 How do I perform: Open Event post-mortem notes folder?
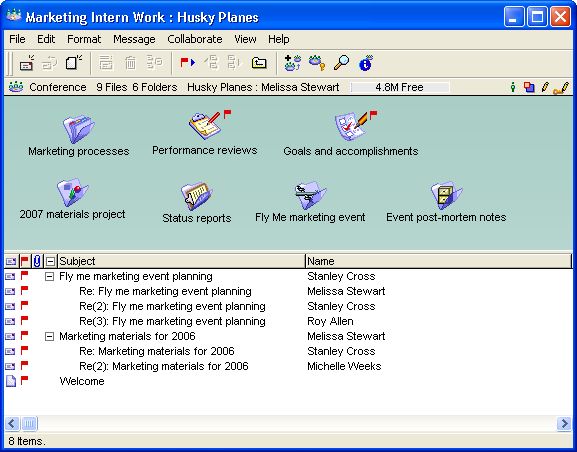(446, 195)
